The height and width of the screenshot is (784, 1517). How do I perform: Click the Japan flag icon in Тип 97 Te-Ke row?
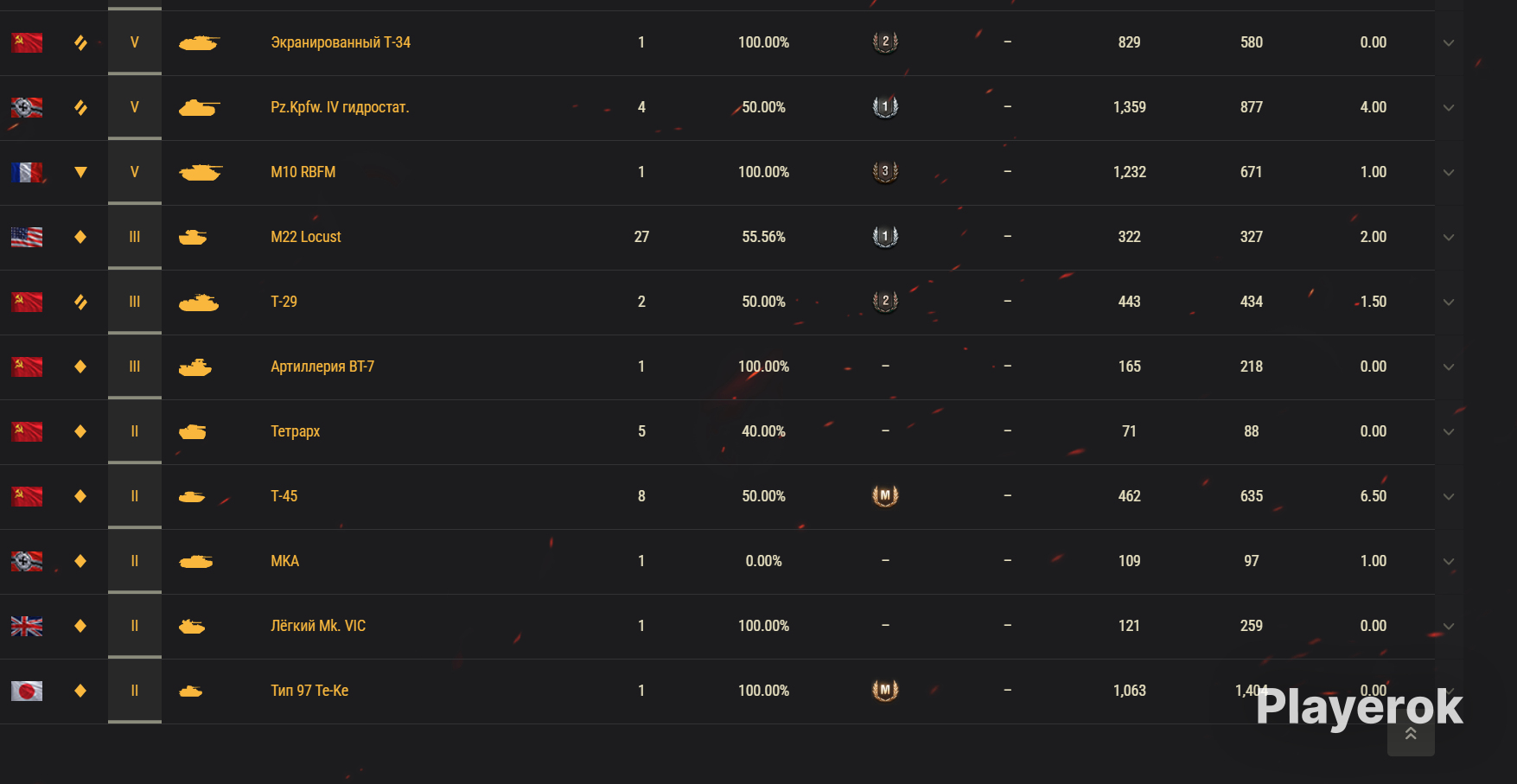coord(27,691)
